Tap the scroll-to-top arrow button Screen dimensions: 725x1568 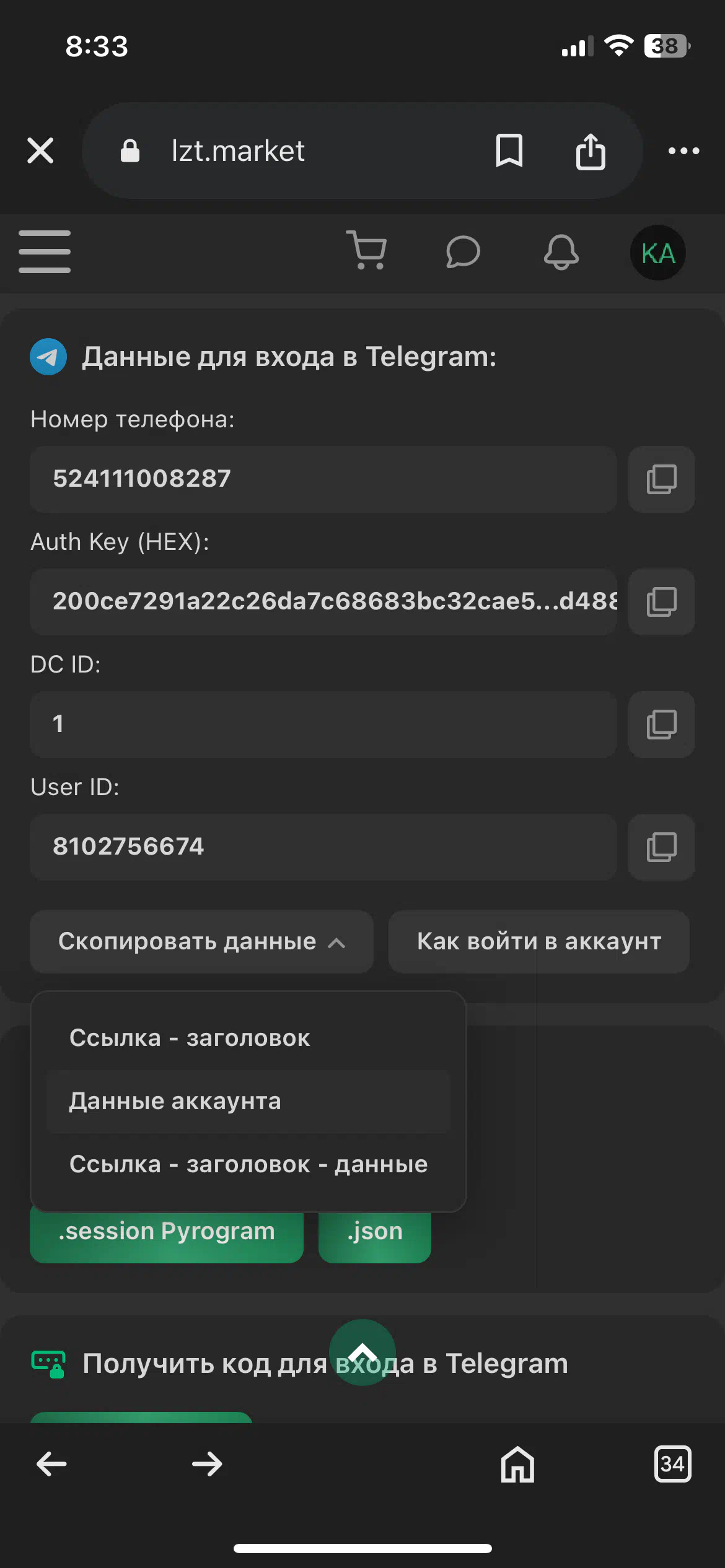tap(362, 1352)
